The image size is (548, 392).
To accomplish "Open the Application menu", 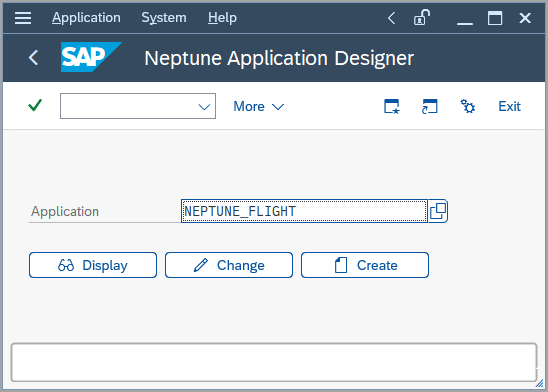I will pos(86,18).
